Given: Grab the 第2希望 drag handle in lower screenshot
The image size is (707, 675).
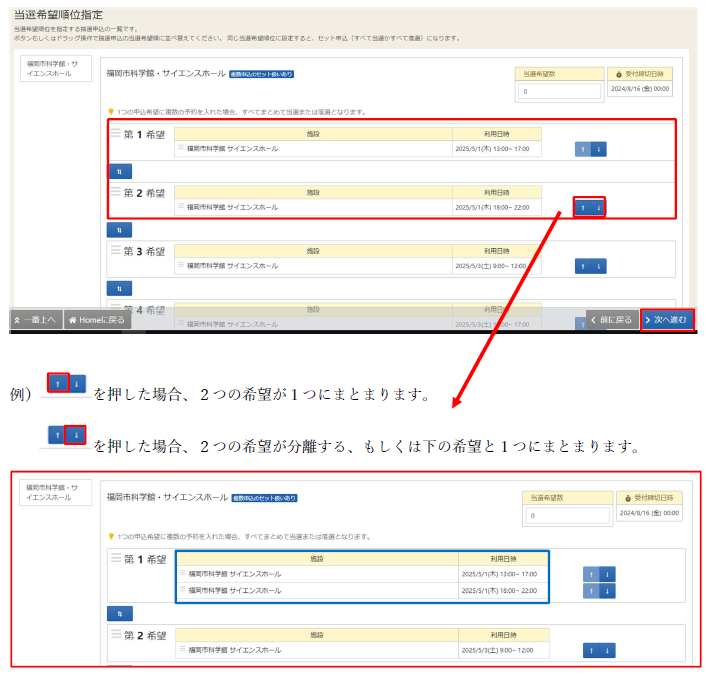Looking at the screenshot, I should coord(116,634).
